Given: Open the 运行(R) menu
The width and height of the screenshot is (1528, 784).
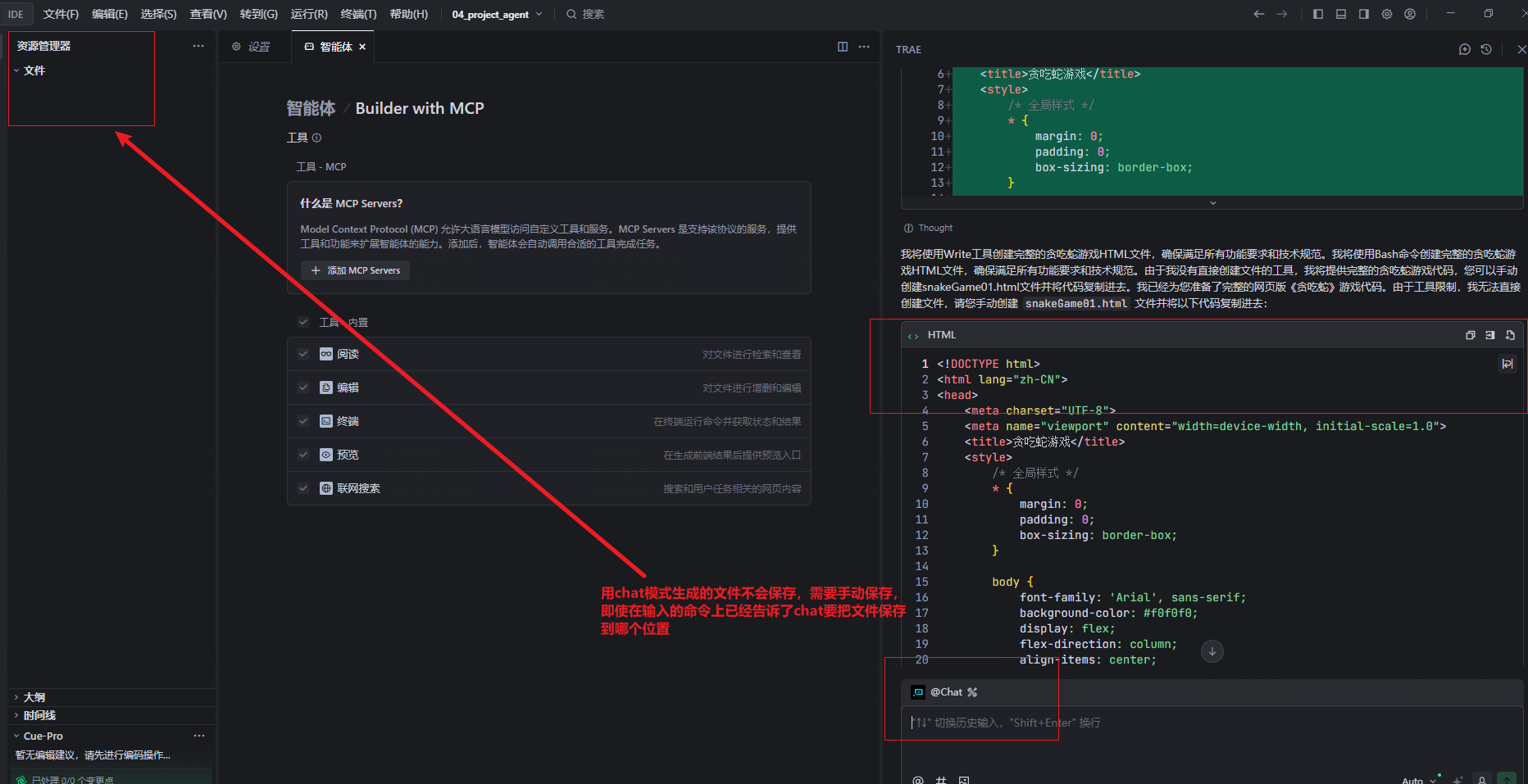Looking at the screenshot, I should pyautogui.click(x=309, y=14).
